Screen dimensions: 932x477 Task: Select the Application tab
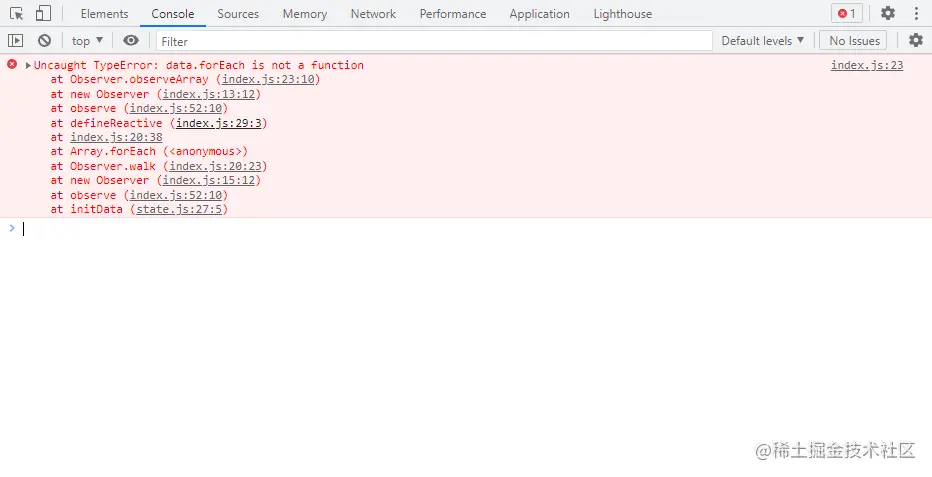click(539, 14)
